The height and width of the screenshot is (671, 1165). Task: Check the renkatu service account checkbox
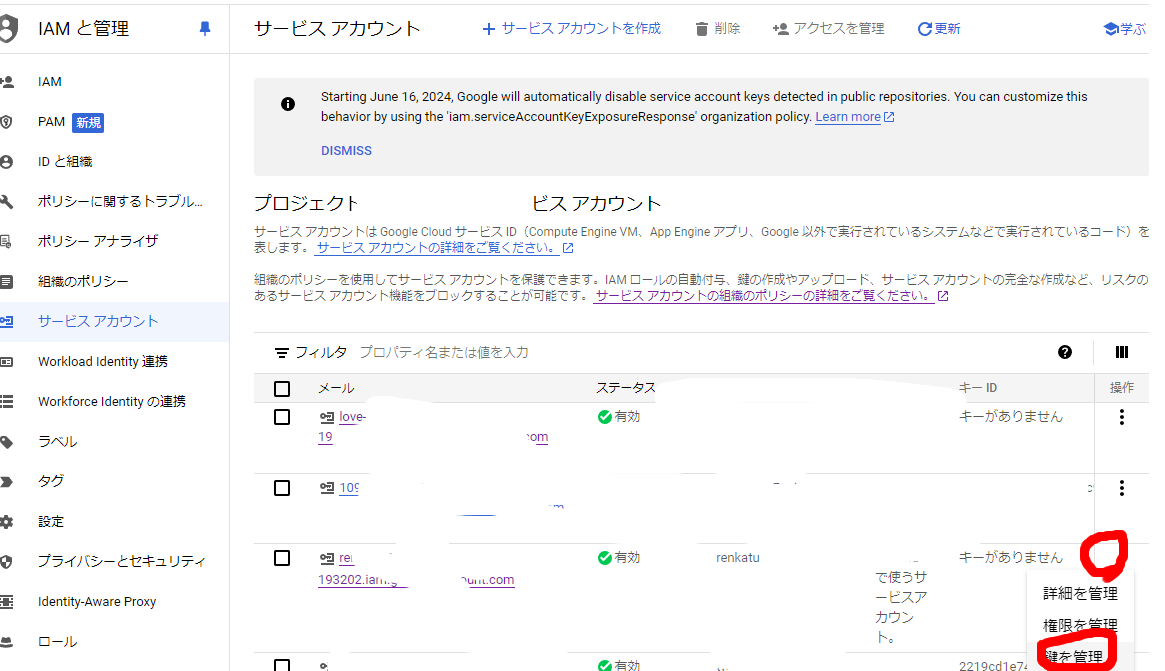[x=281, y=558]
